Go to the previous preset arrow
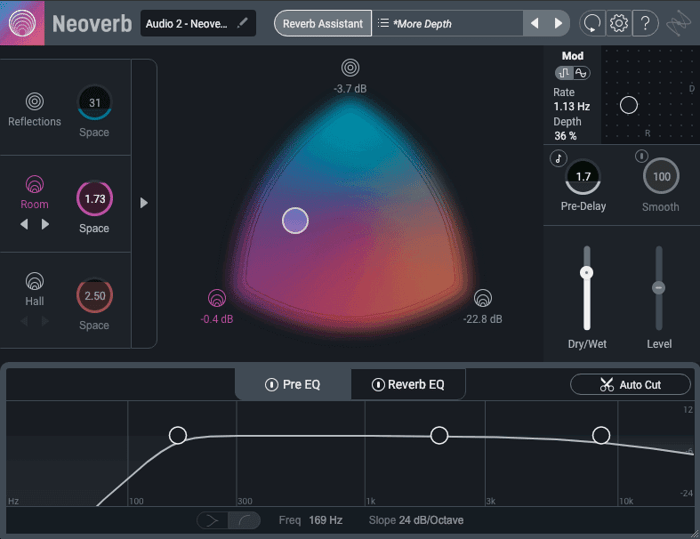This screenshot has width=700, height=539. [x=534, y=23]
